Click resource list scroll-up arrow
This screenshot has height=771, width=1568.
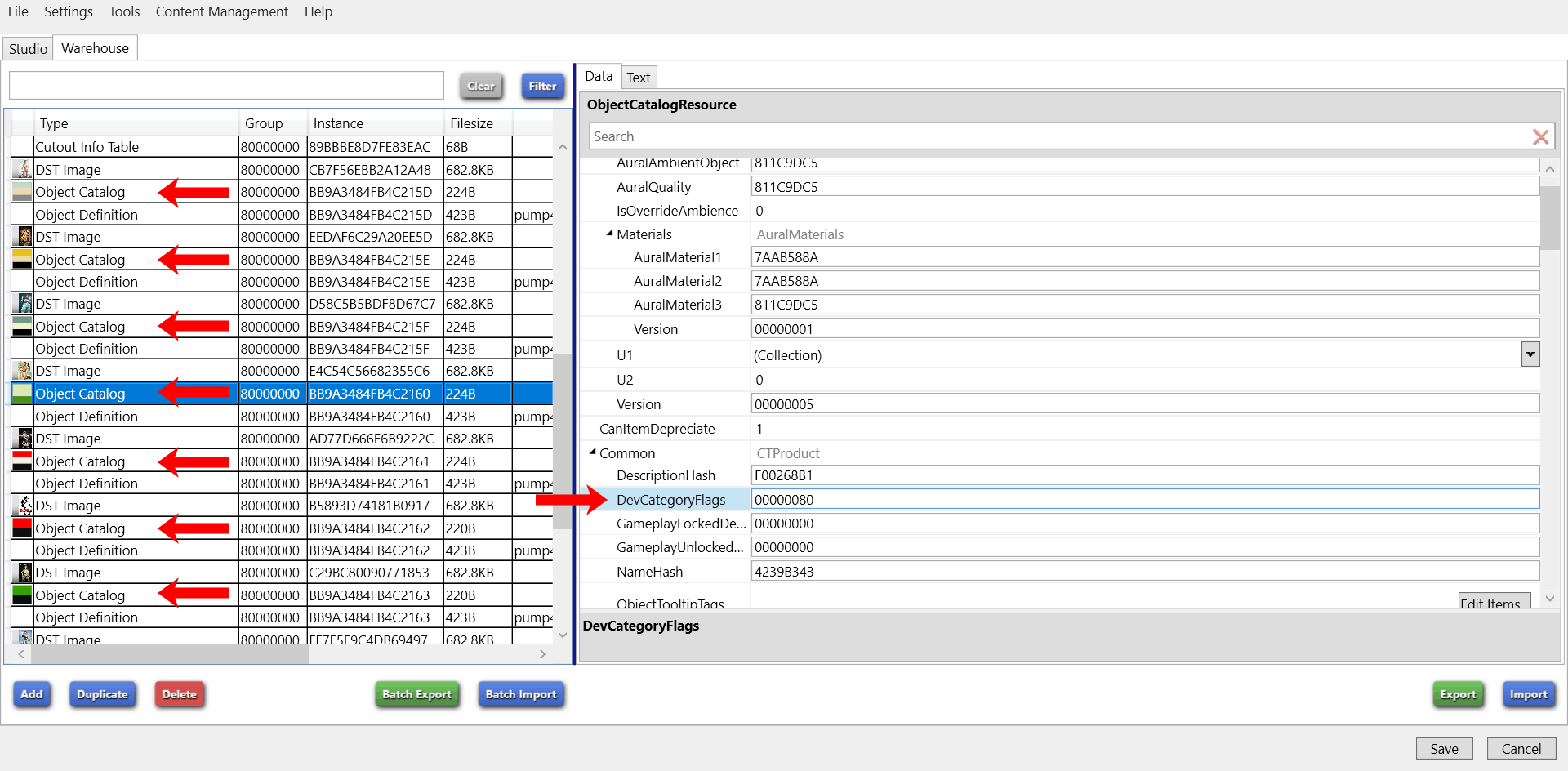562,147
